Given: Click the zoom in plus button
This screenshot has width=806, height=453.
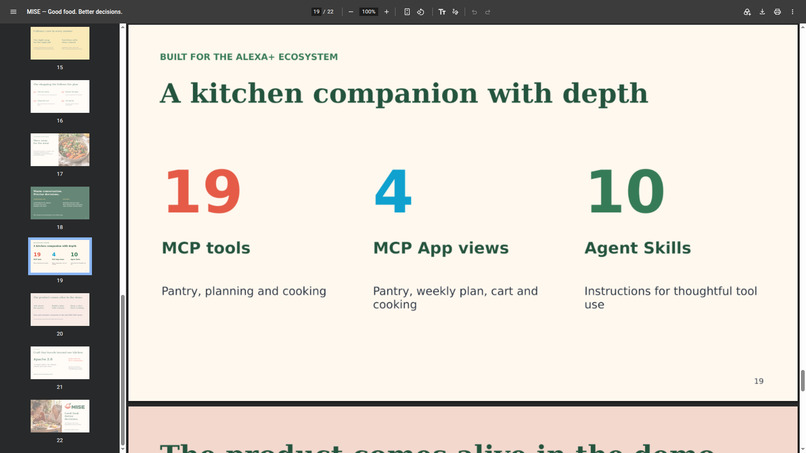Looking at the screenshot, I should 387,12.
